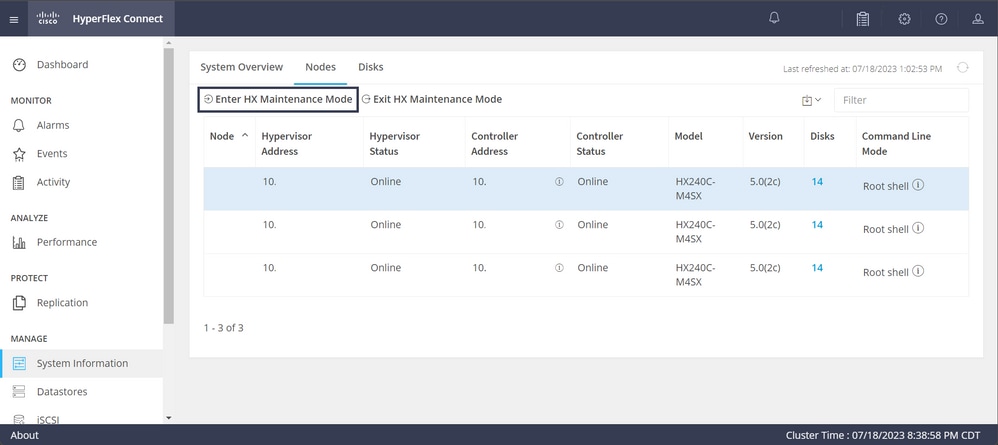Click the Datastores icon in sidebar
Image resolution: width=998 pixels, height=445 pixels.
pyautogui.click(x=19, y=392)
